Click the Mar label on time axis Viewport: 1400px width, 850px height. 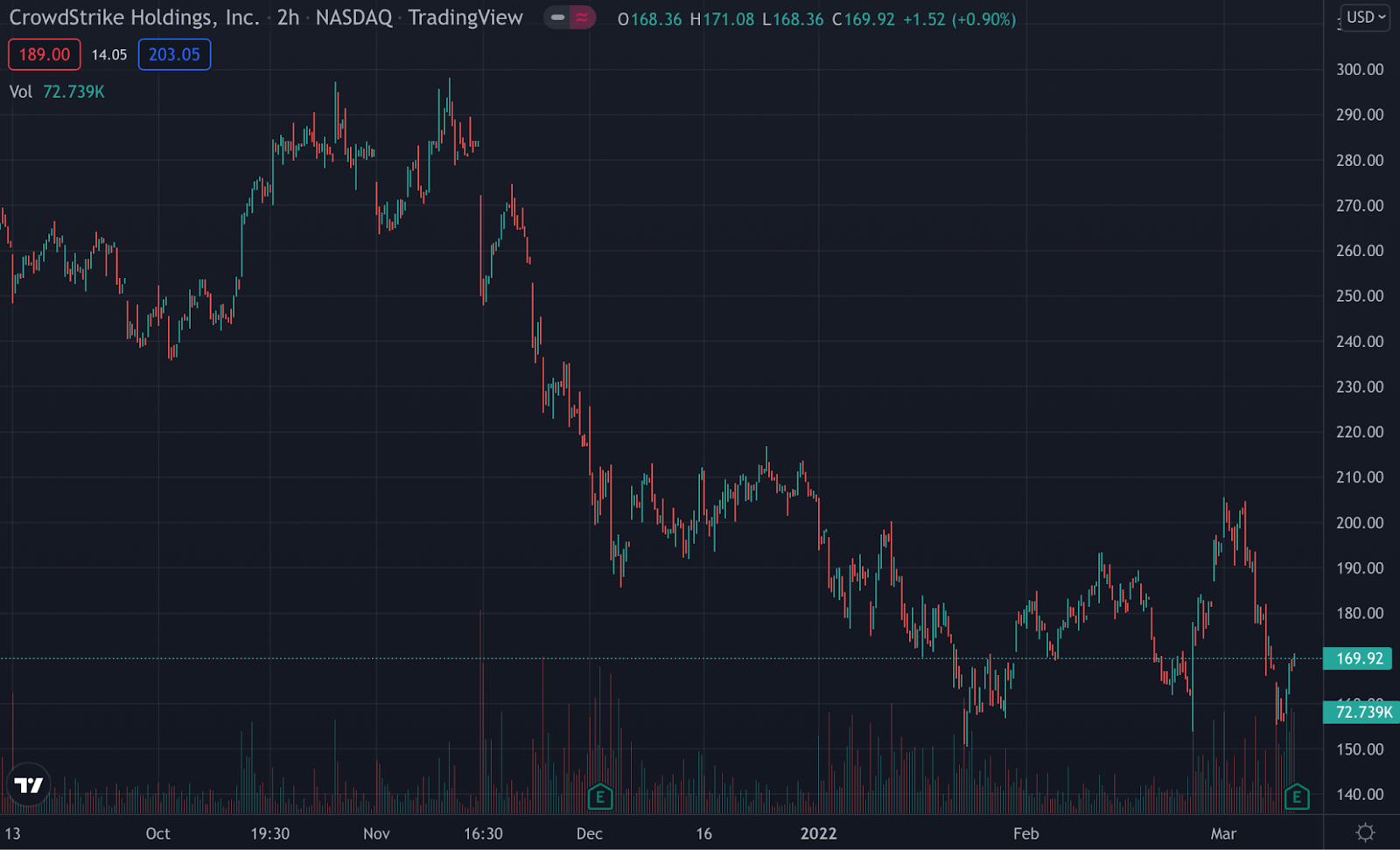pos(1223,833)
